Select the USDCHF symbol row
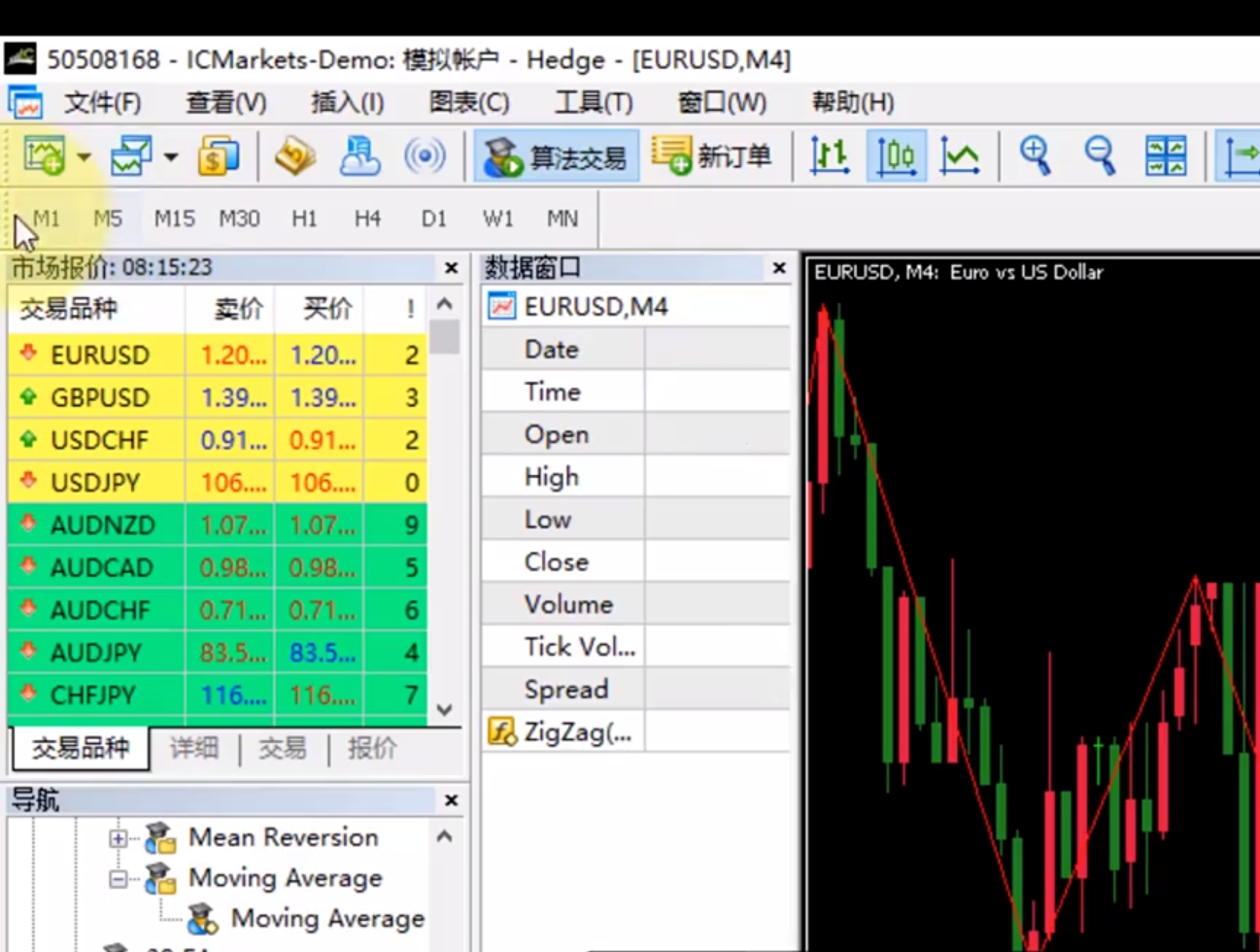This screenshot has width=1260, height=952. click(218, 440)
